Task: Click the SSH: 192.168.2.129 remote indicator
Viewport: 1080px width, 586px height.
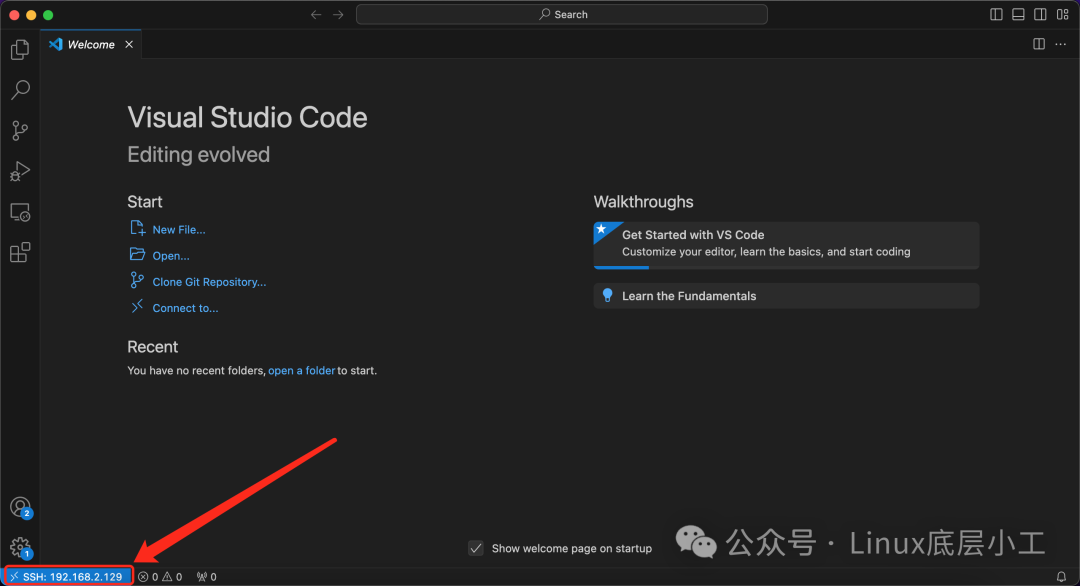Action: [68, 577]
